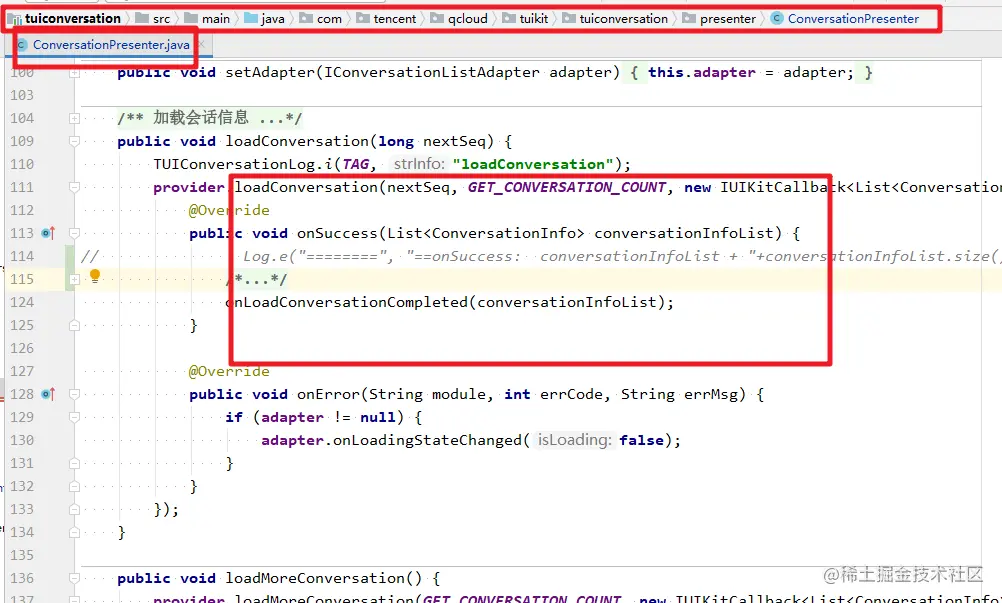Open the com breadcrumb folder
The image size is (1002, 603).
(321, 19)
